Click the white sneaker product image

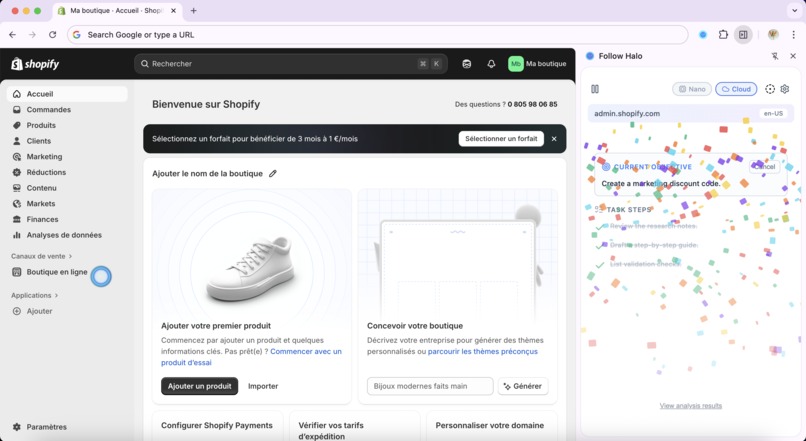tap(251, 268)
